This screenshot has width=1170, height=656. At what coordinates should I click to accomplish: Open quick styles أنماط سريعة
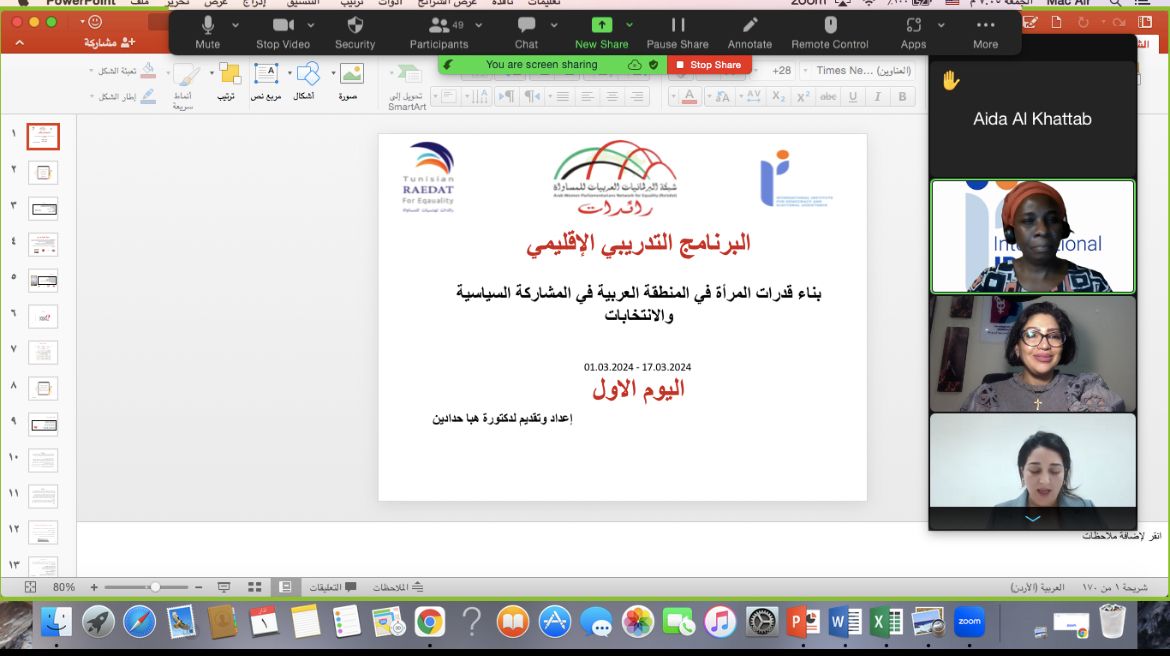[x=184, y=86]
